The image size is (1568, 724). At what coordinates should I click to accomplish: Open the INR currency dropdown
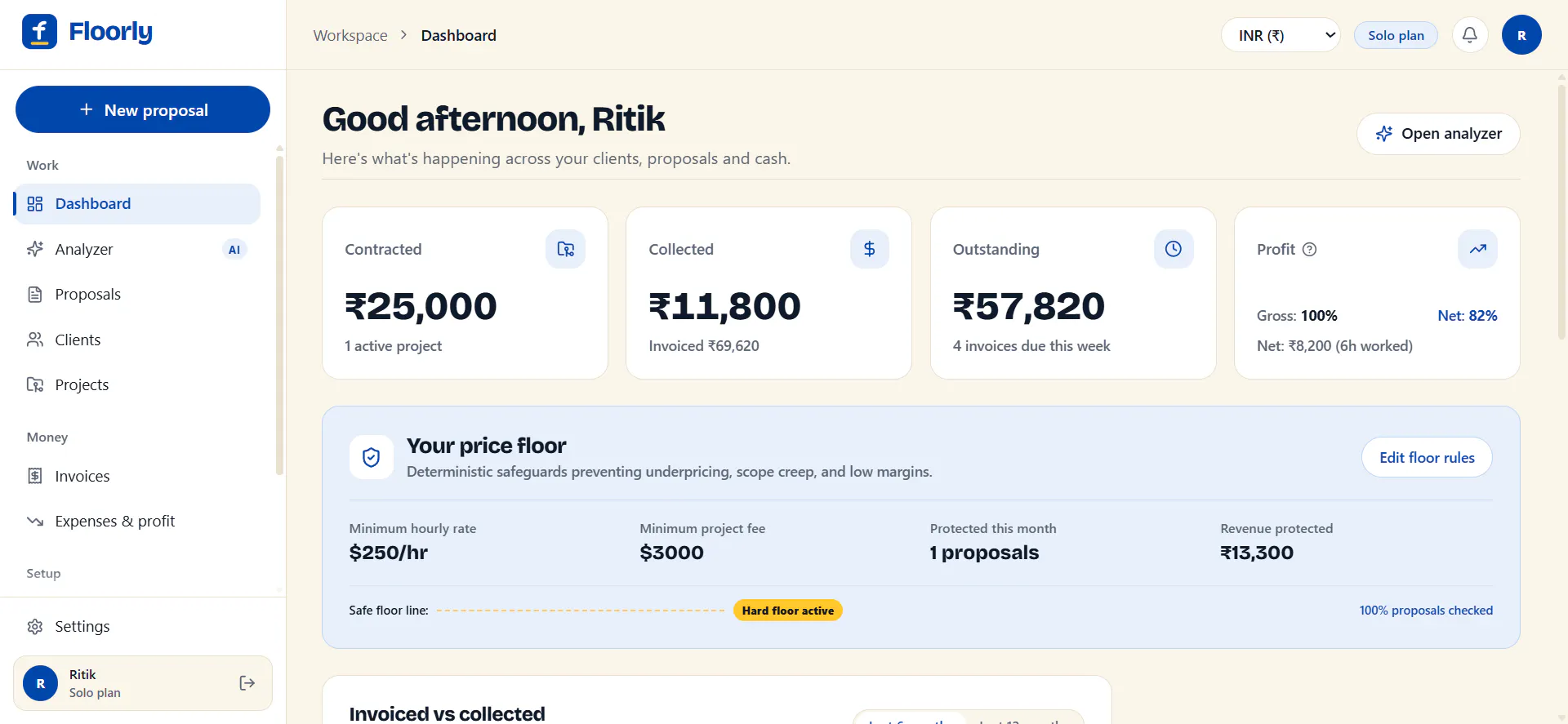tap(1281, 35)
